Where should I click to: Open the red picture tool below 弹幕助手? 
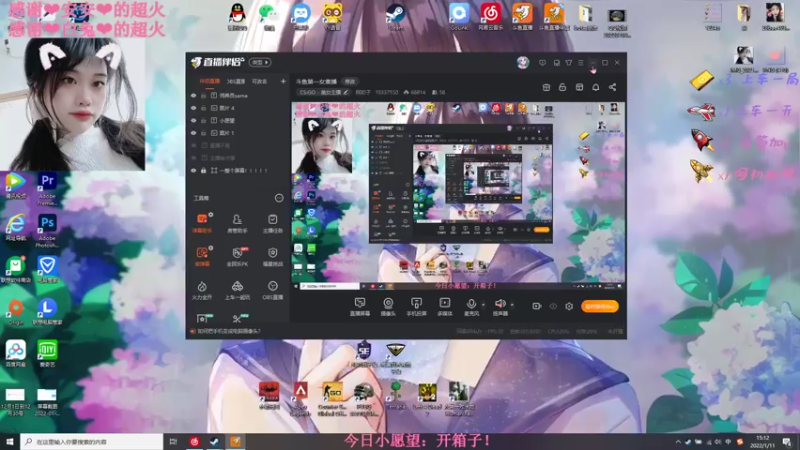pyautogui.click(x=203, y=256)
